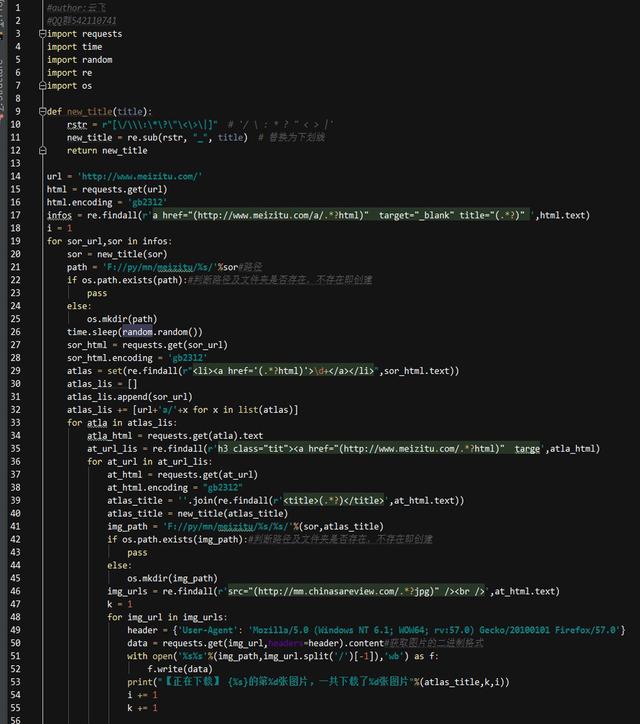The height and width of the screenshot is (724, 640).
Task: Click the fold end marker beside return new_title
Action: pyautogui.click(x=42, y=151)
